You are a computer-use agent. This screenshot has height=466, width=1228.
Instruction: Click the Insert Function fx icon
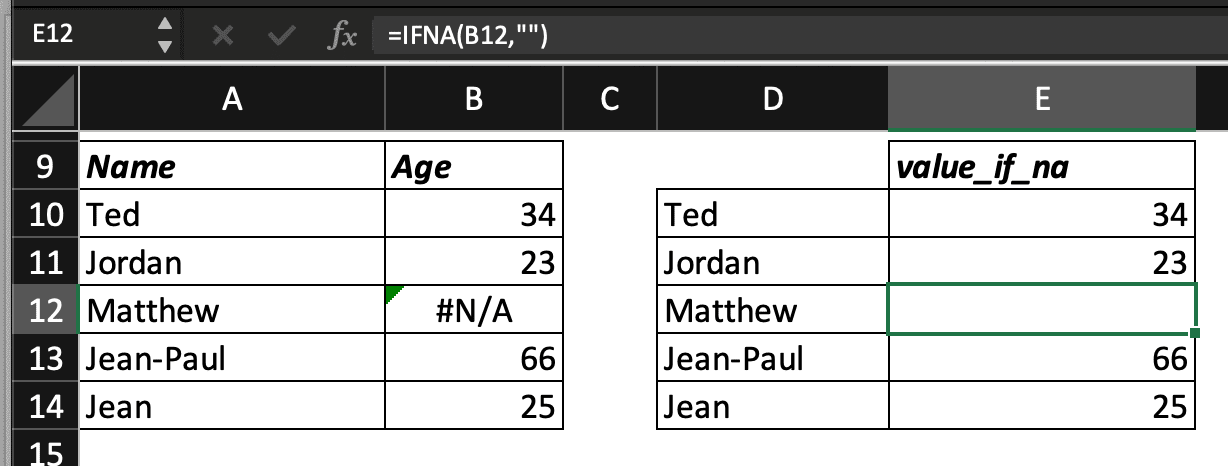(x=345, y=36)
